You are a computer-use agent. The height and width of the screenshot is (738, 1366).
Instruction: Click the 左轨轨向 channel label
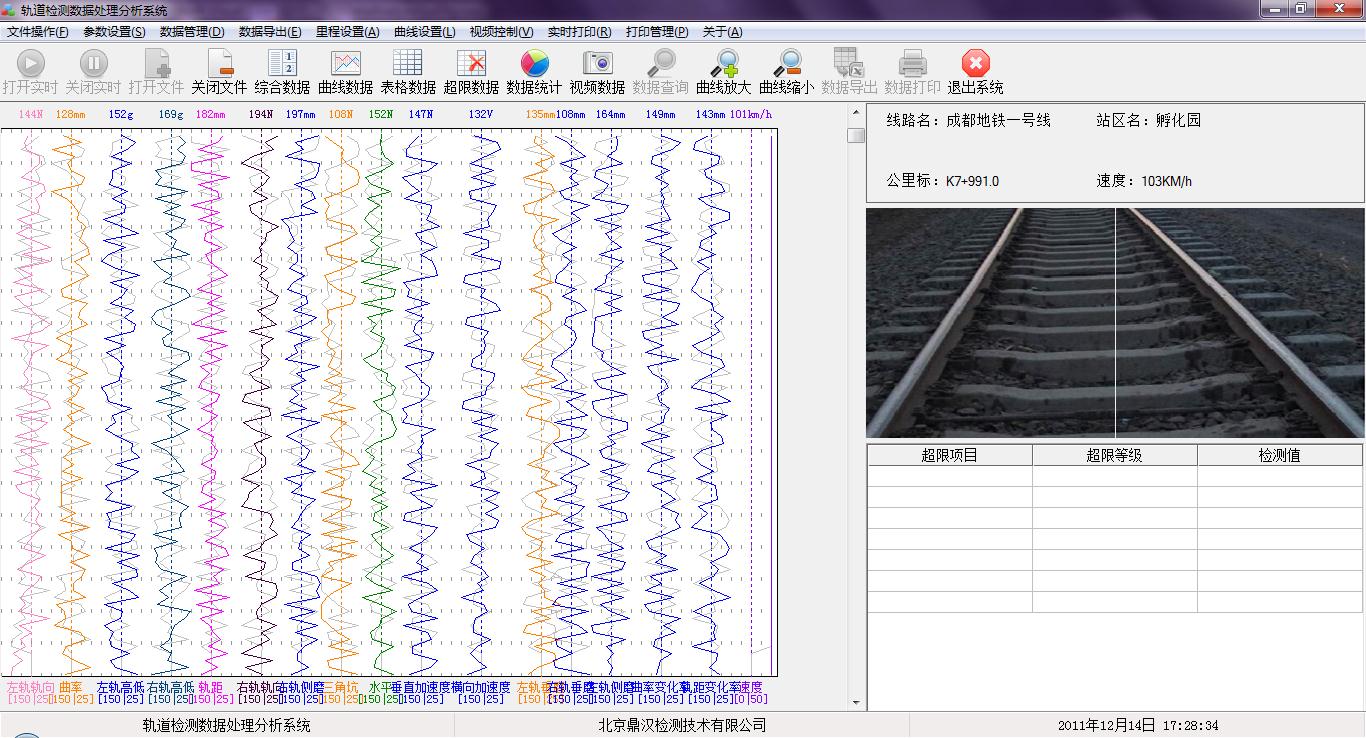(31, 687)
